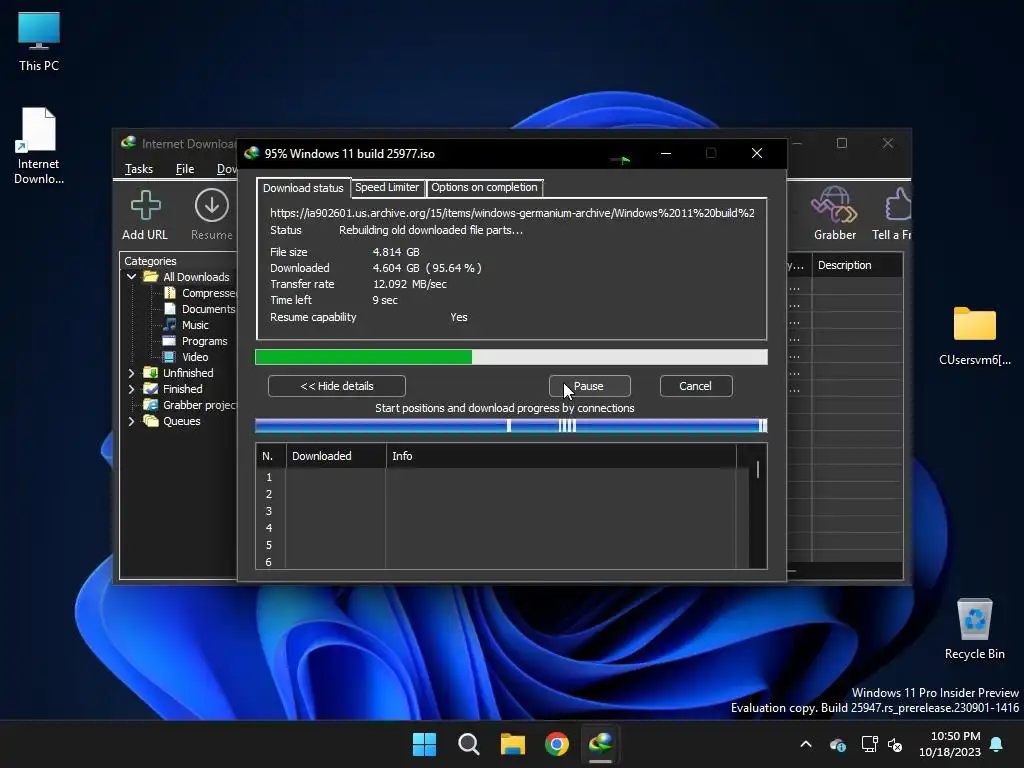Show hidden tray icons chevron
Viewport: 1024px width, 768px height.
[x=806, y=744]
